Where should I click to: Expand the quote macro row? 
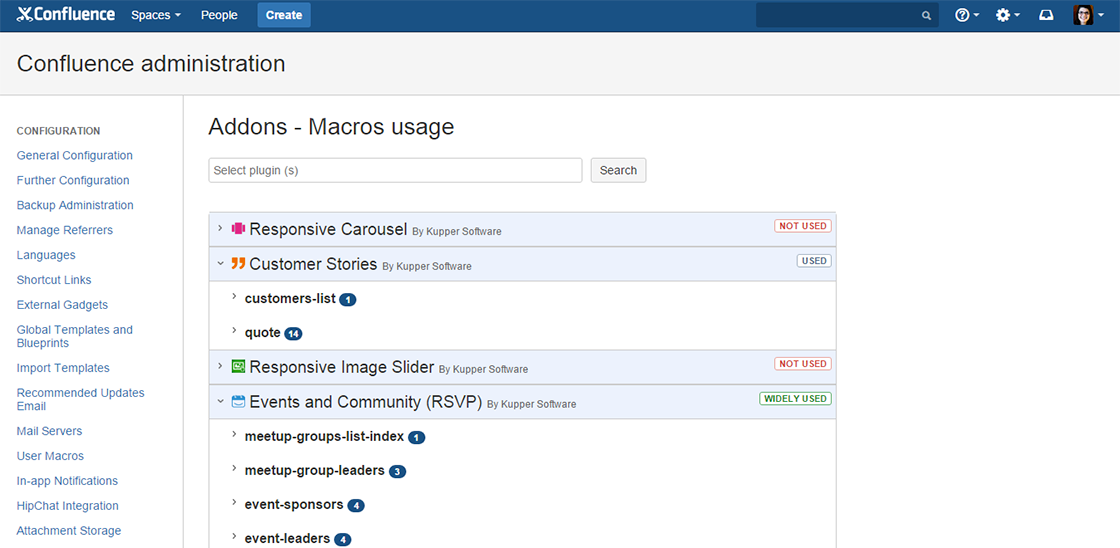coord(234,331)
